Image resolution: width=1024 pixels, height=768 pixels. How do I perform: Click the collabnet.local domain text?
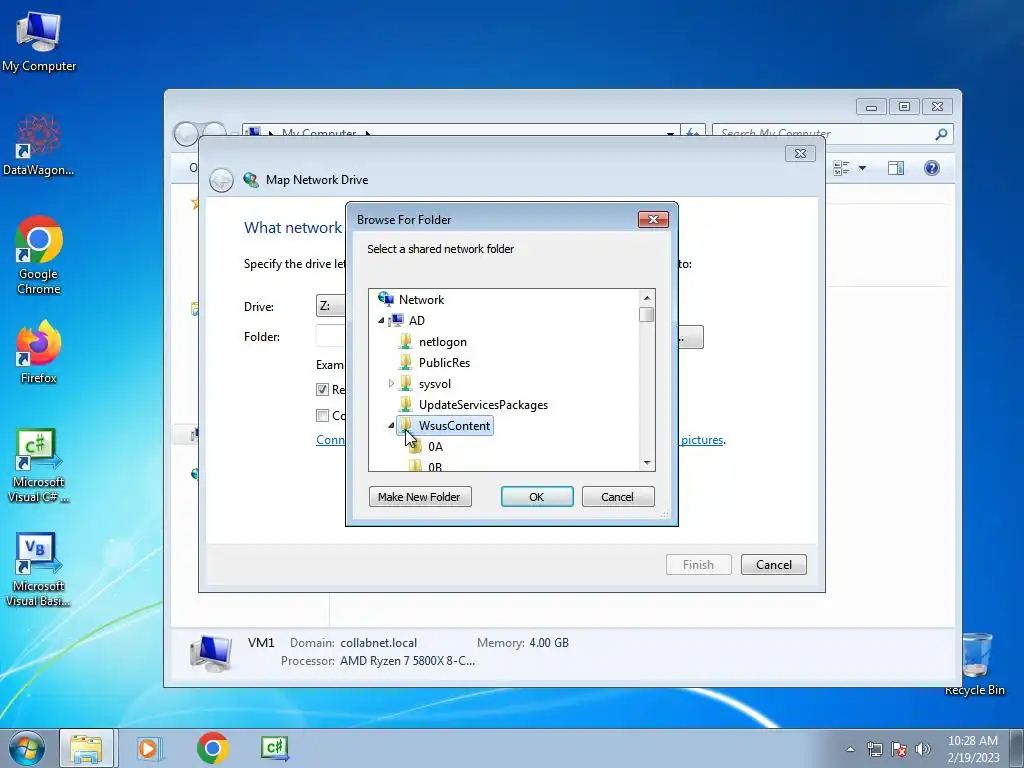[x=378, y=643]
